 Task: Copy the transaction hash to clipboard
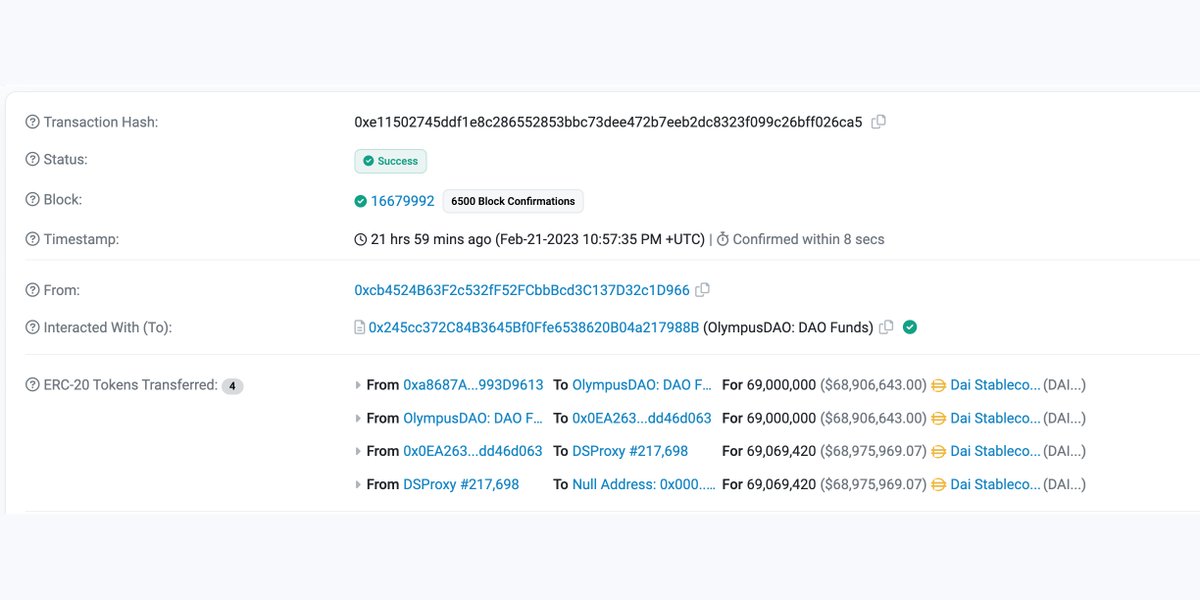click(x=878, y=122)
